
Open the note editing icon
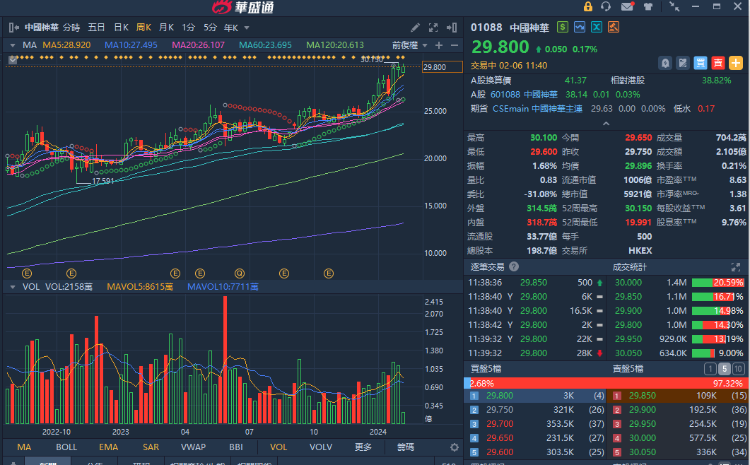coord(683,63)
